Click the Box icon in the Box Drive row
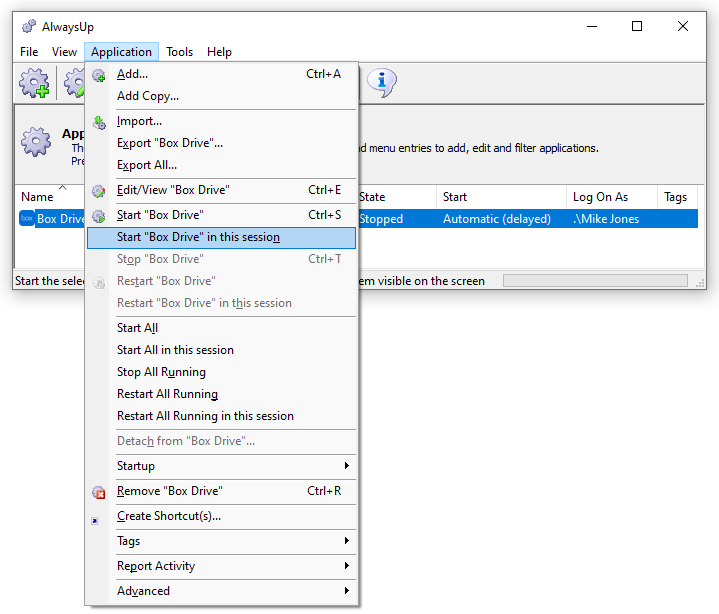This screenshot has height=614, width=719. coord(27,219)
